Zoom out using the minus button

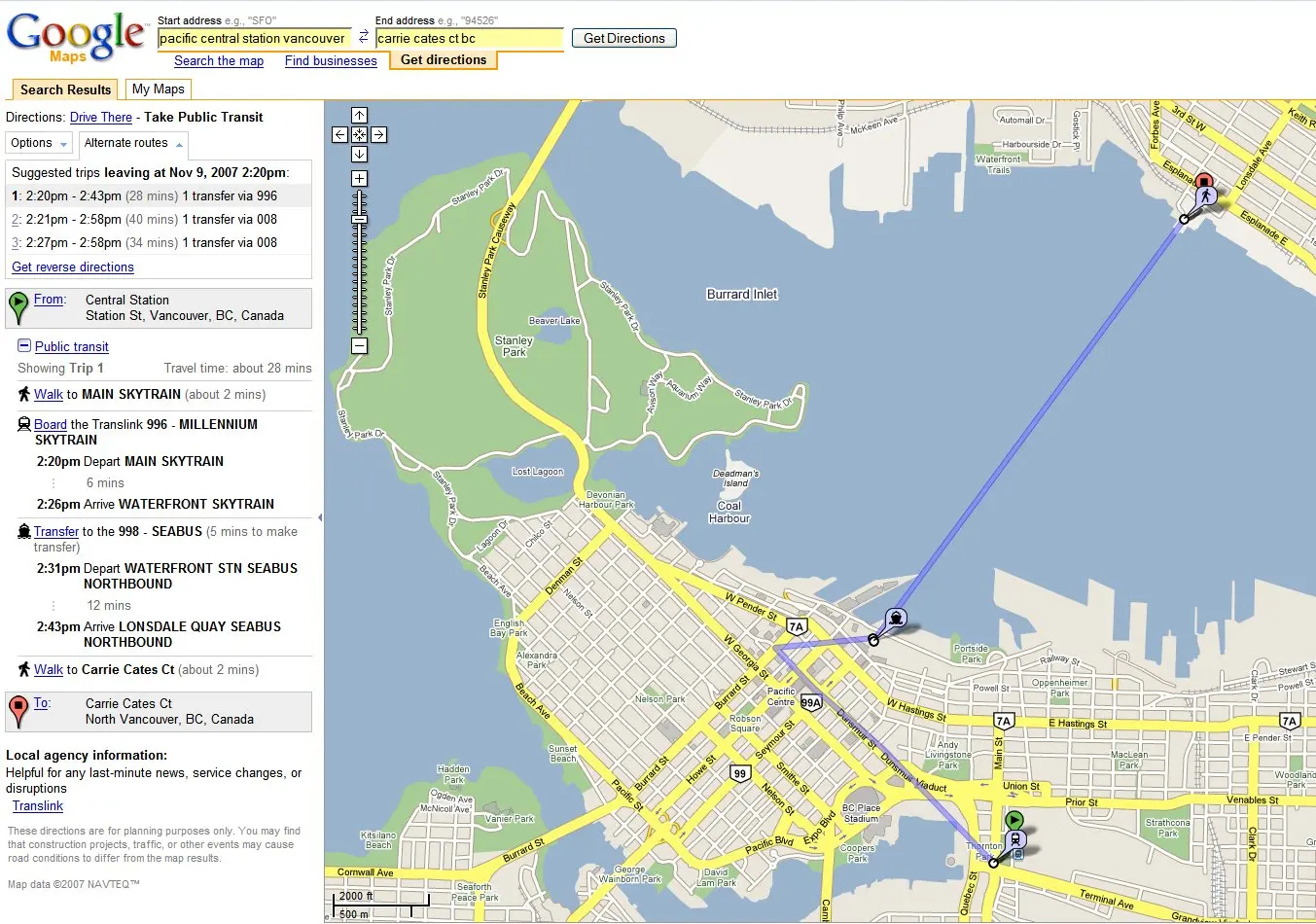pyautogui.click(x=359, y=345)
